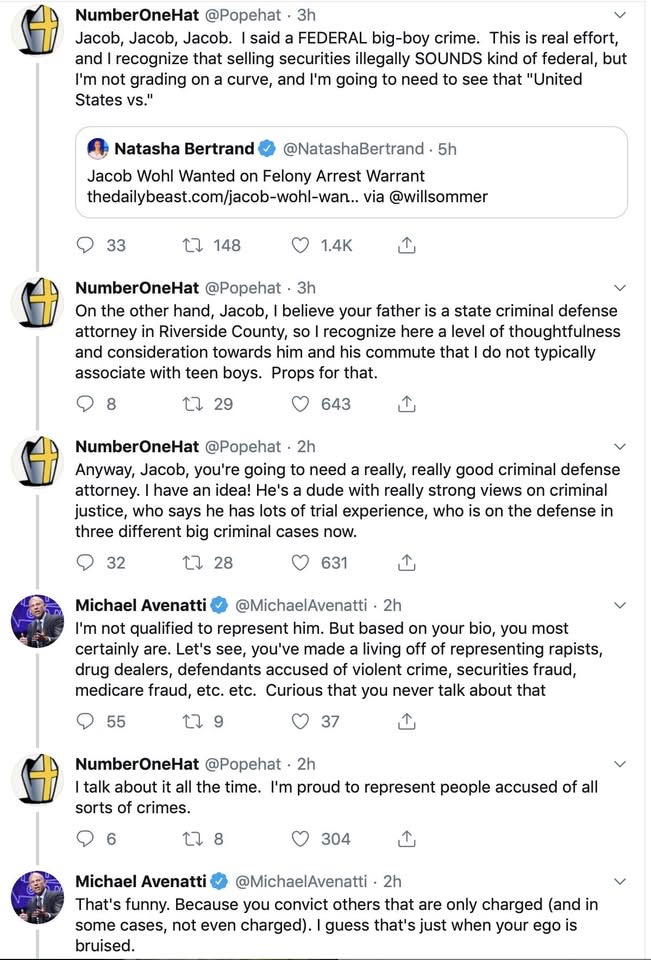Screen dimensions: 651x960
Task: Open chevron menu on 'Props for that' tweet
Action: [620, 287]
